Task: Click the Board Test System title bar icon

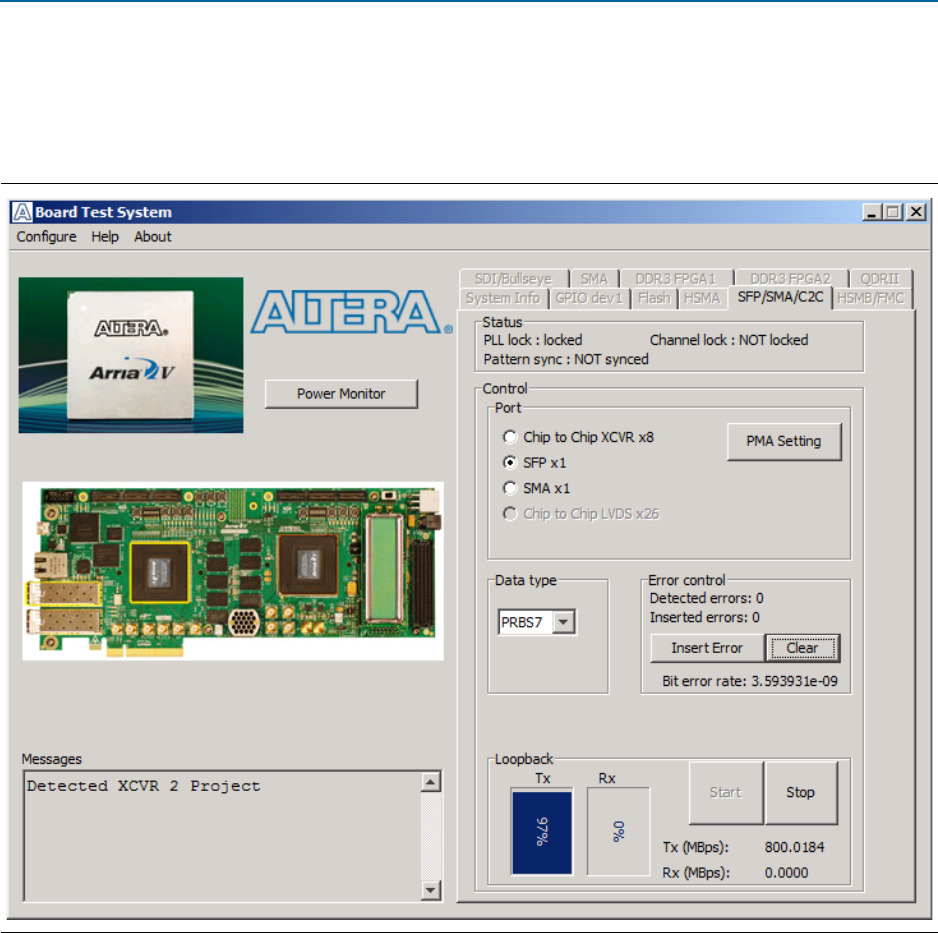Action: coord(23,212)
